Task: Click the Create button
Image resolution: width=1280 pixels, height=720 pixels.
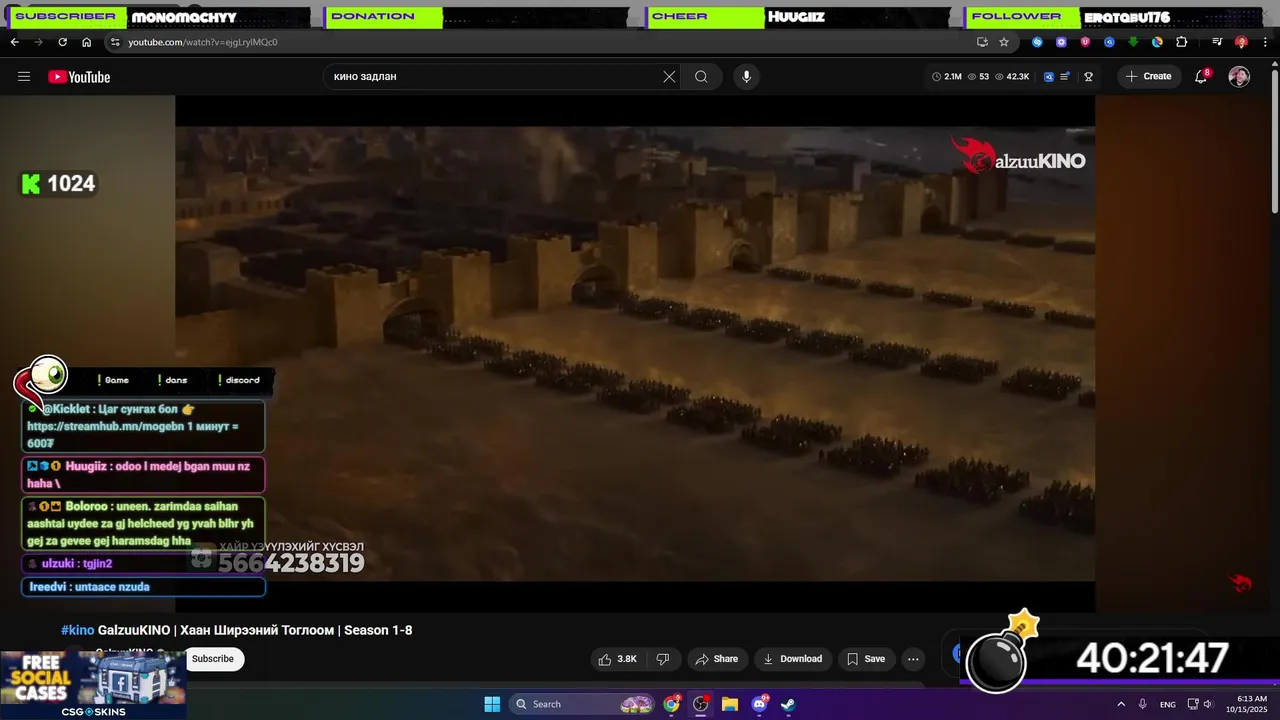Action: click(x=1148, y=77)
